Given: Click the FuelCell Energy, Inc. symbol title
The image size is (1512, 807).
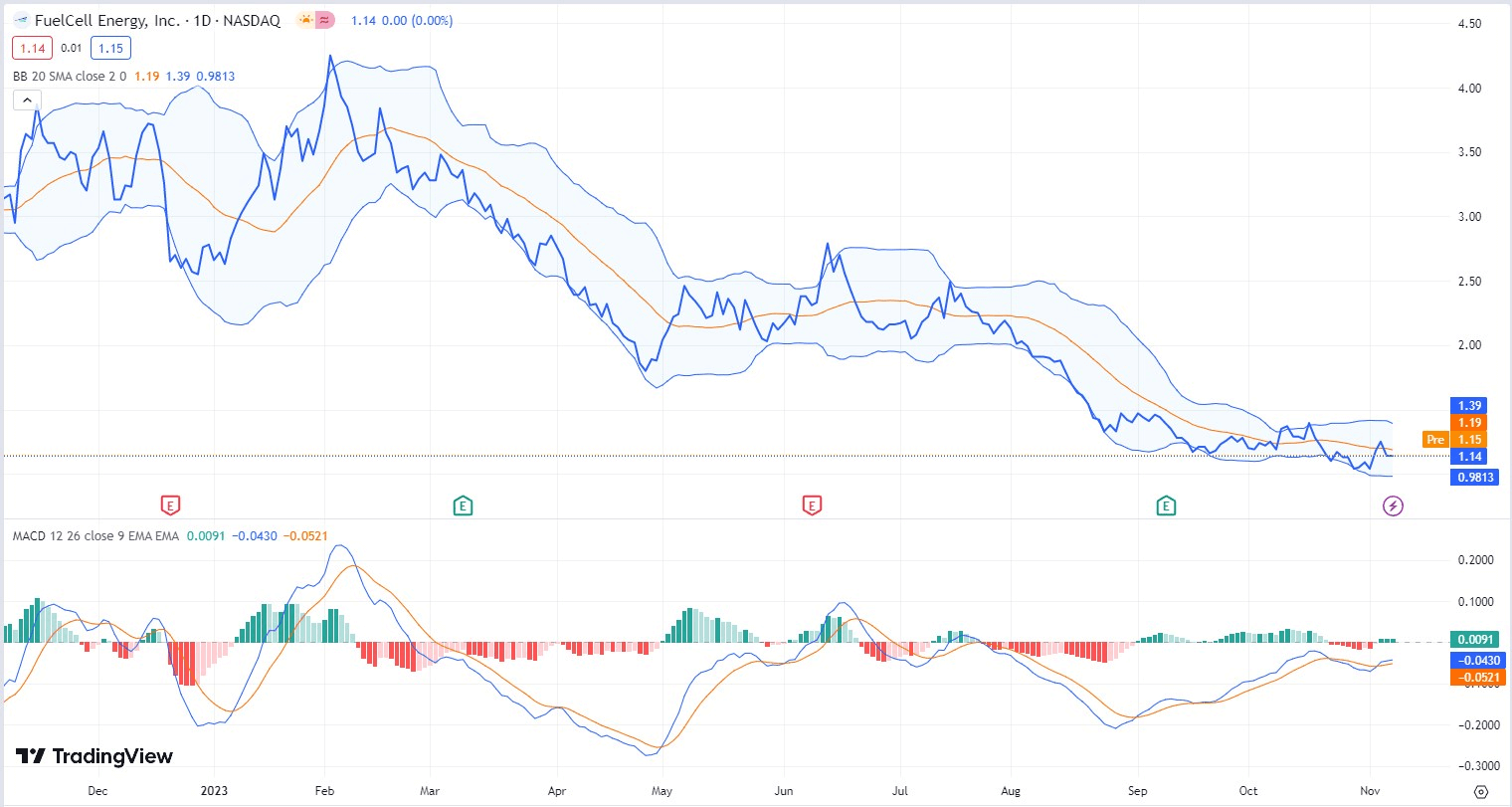Looking at the screenshot, I should (107, 20).
